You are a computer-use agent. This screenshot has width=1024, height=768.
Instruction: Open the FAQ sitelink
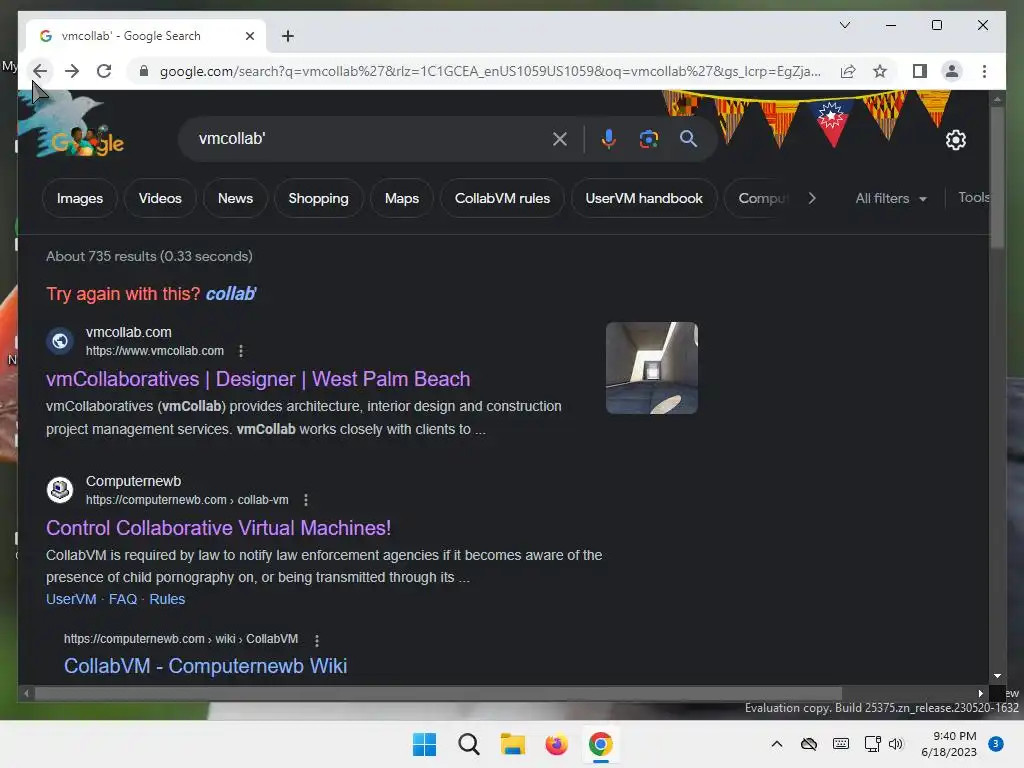click(123, 599)
